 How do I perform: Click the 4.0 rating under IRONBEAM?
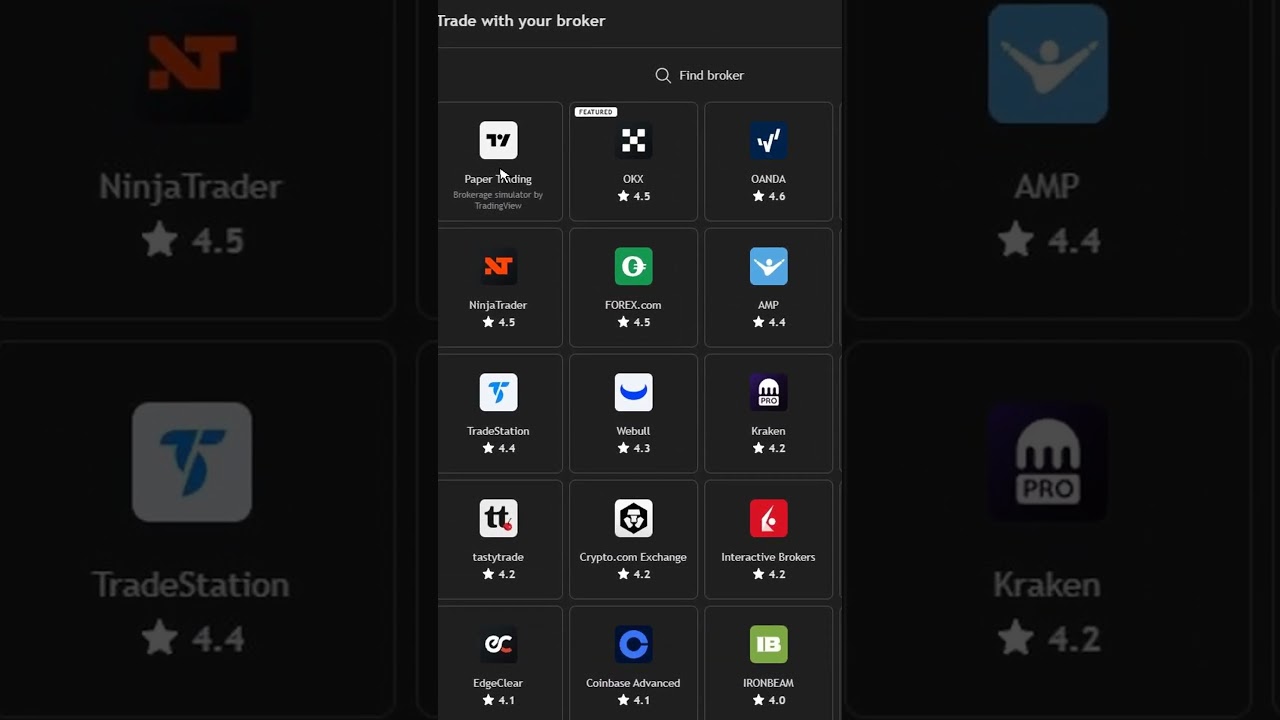pyautogui.click(x=768, y=701)
